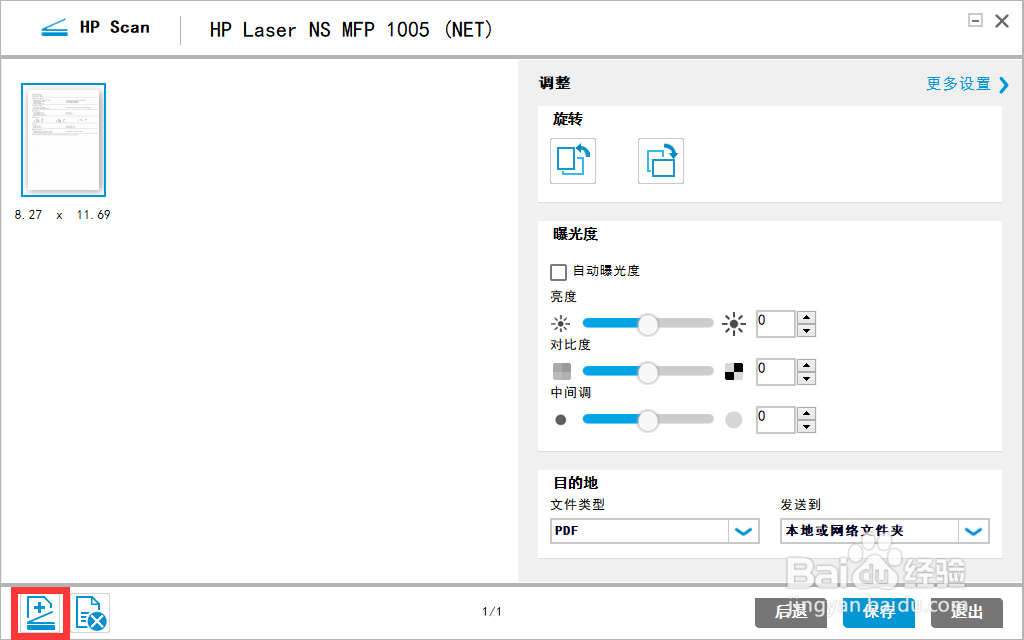Image resolution: width=1024 pixels, height=640 pixels.
Task: Decrease the 对比度 value with the down arrow
Action: 807,379
